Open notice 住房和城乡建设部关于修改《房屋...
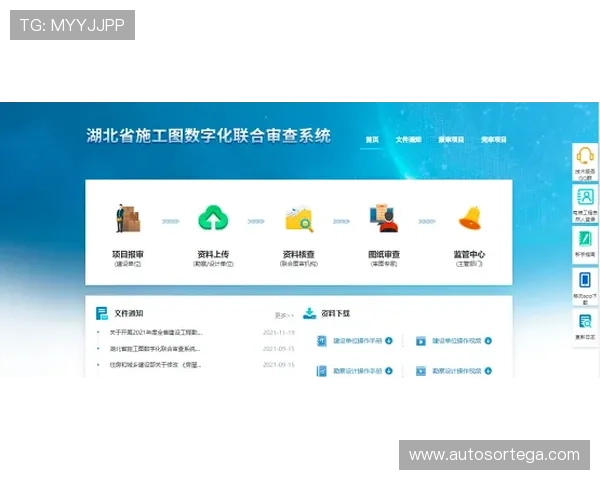 (155, 365)
